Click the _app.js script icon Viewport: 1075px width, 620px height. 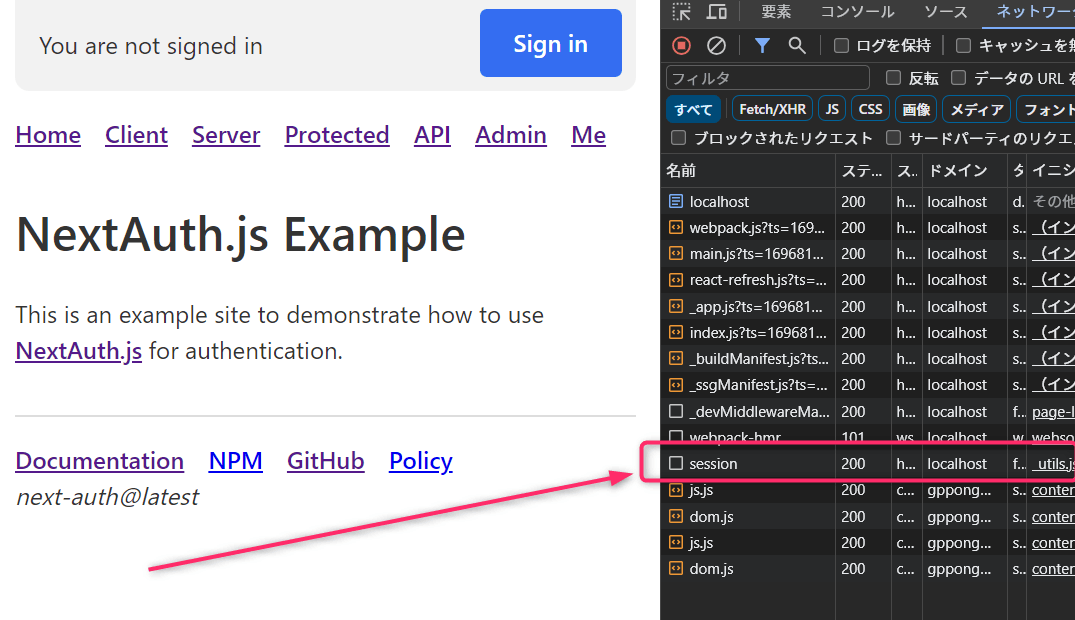[x=676, y=306]
